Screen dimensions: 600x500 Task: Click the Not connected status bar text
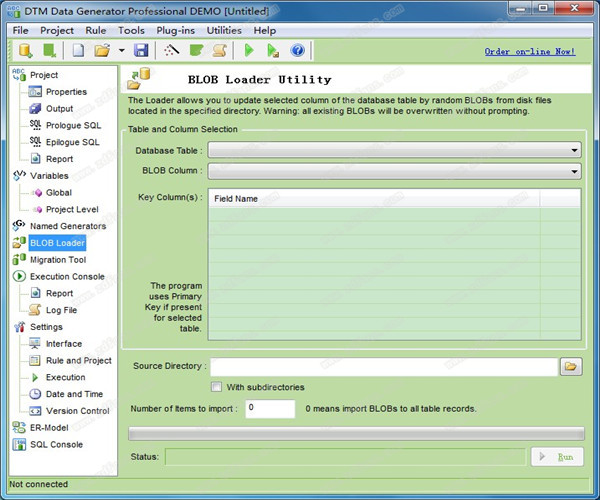point(38,484)
